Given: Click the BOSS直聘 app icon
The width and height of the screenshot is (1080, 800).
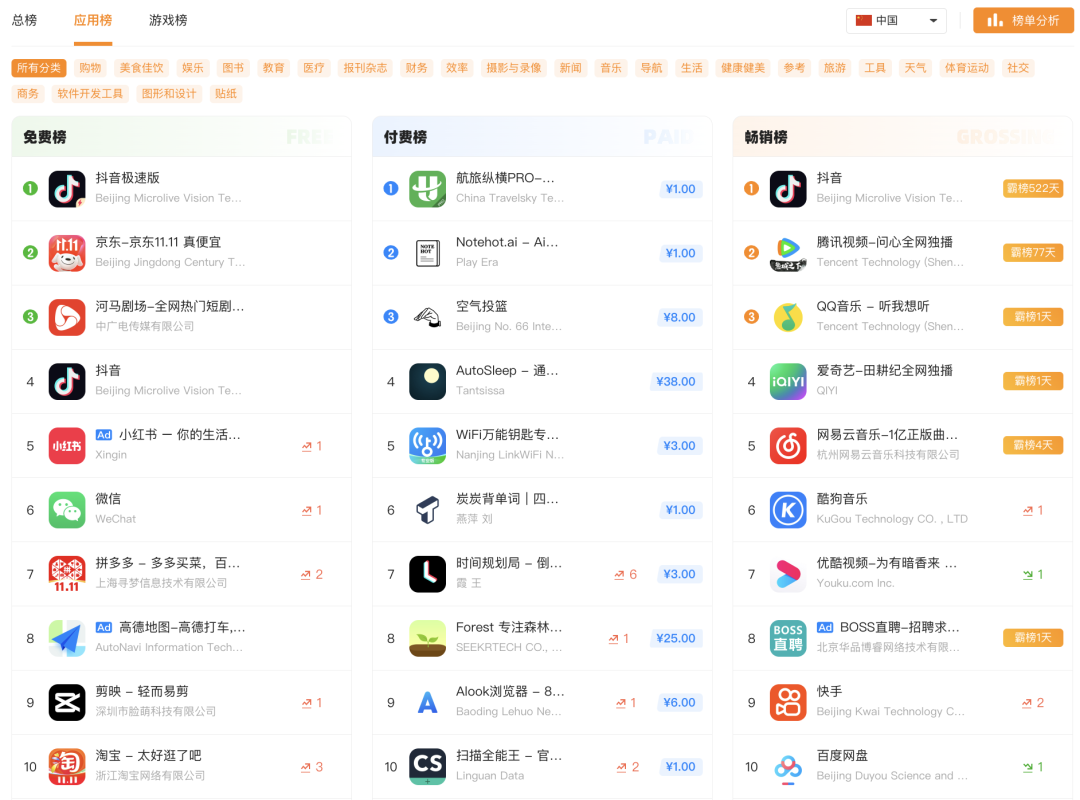Looking at the screenshot, I should pyautogui.click(x=788, y=638).
